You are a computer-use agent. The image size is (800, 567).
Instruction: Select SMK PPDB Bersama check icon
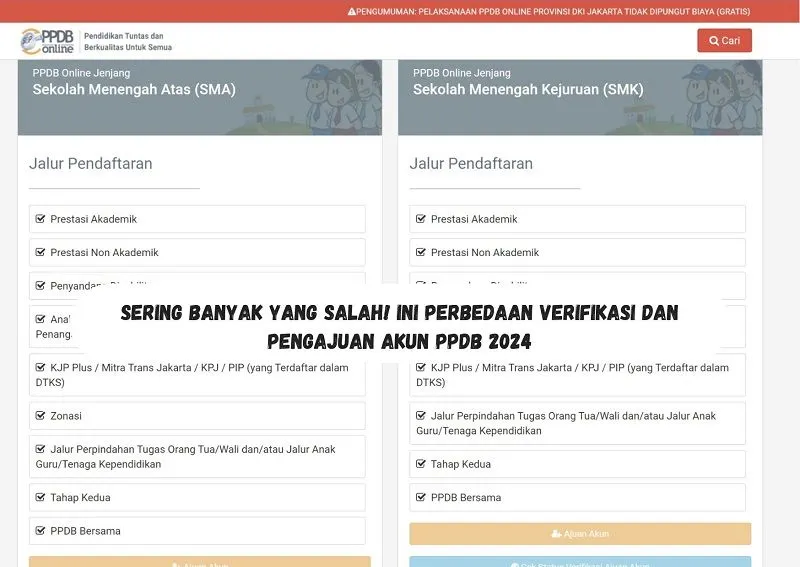[421, 497]
